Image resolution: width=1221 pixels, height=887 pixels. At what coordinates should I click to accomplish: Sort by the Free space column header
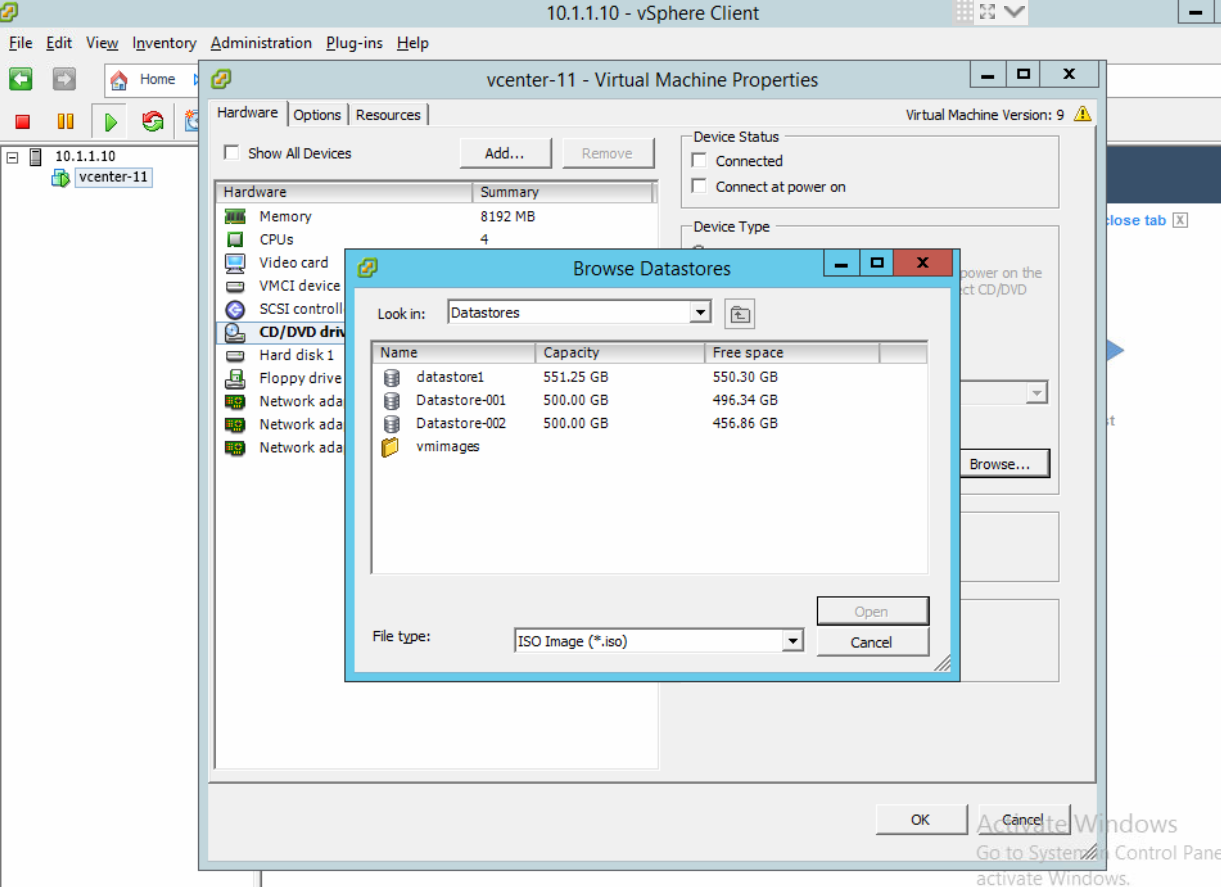pyautogui.click(x=792, y=353)
